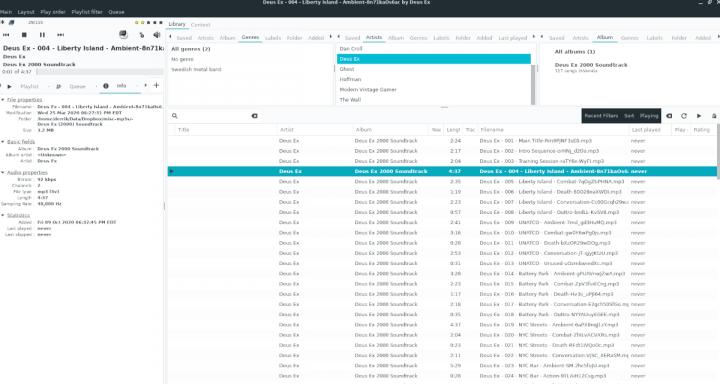Select artist Dan Croll

(x=433, y=49)
